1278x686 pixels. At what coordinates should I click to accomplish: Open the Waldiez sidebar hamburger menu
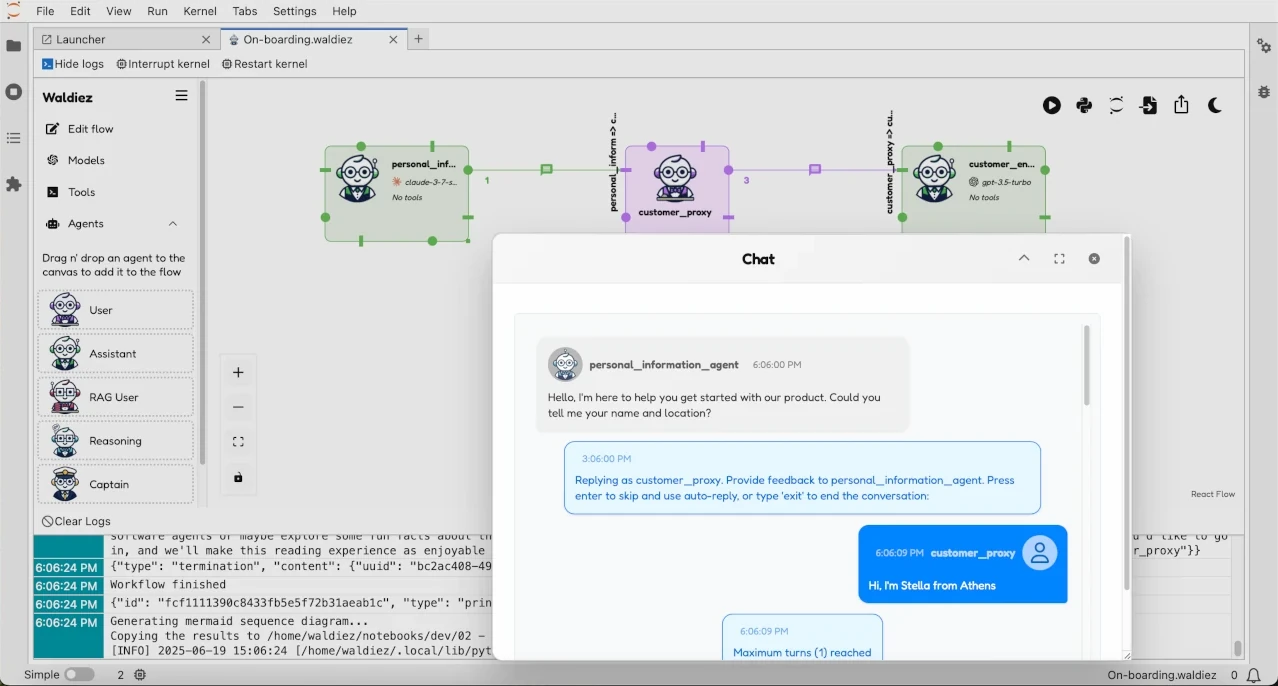pos(181,97)
